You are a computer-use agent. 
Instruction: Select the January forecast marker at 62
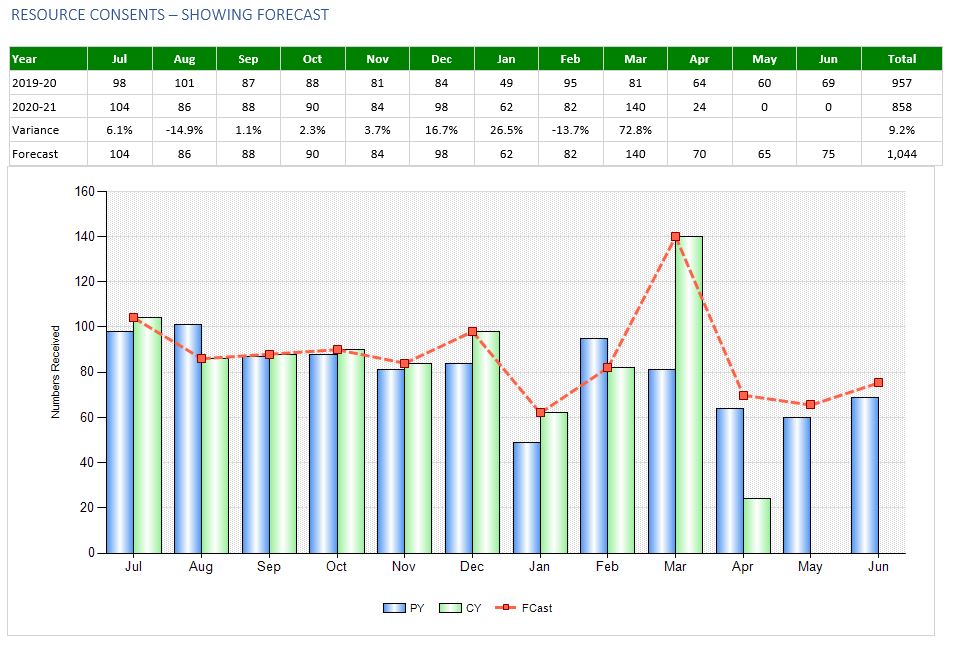pyautogui.click(x=540, y=412)
